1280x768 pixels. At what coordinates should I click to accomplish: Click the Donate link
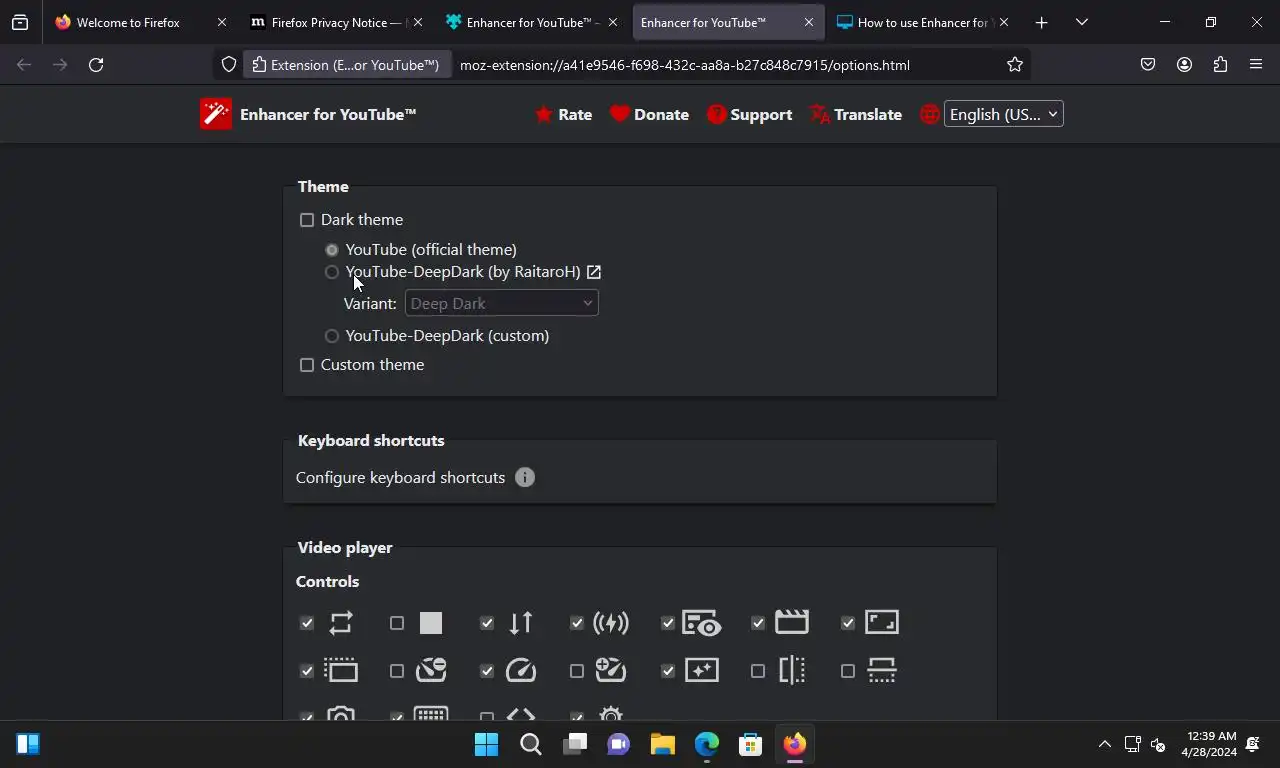tap(649, 114)
